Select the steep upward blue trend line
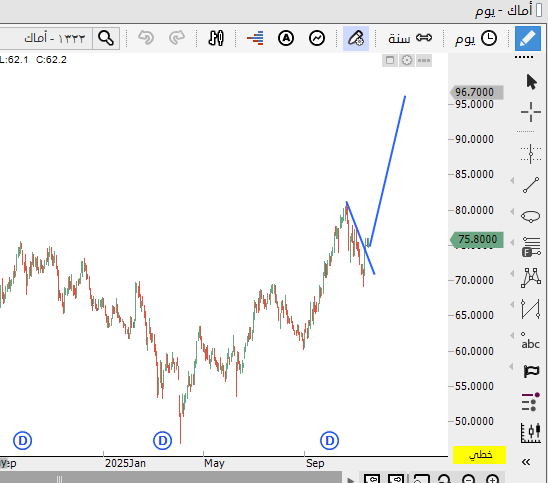The height and width of the screenshot is (483, 548). click(388, 170)
